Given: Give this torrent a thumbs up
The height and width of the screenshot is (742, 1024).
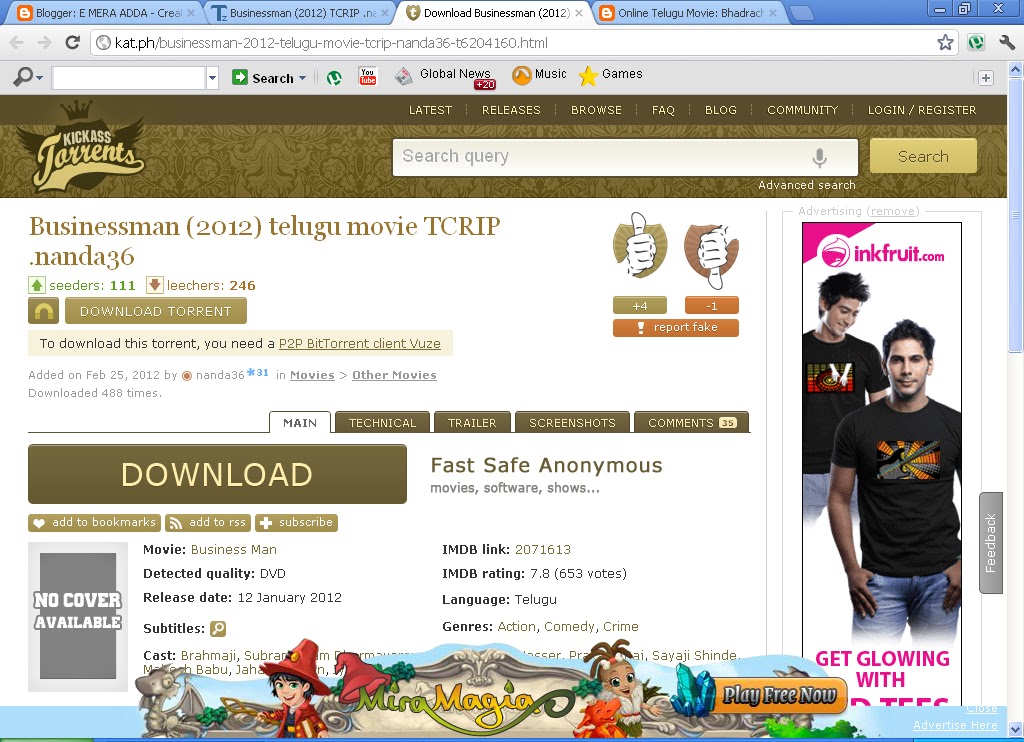Looking at the screenshot, I should [x=640, y=245].
